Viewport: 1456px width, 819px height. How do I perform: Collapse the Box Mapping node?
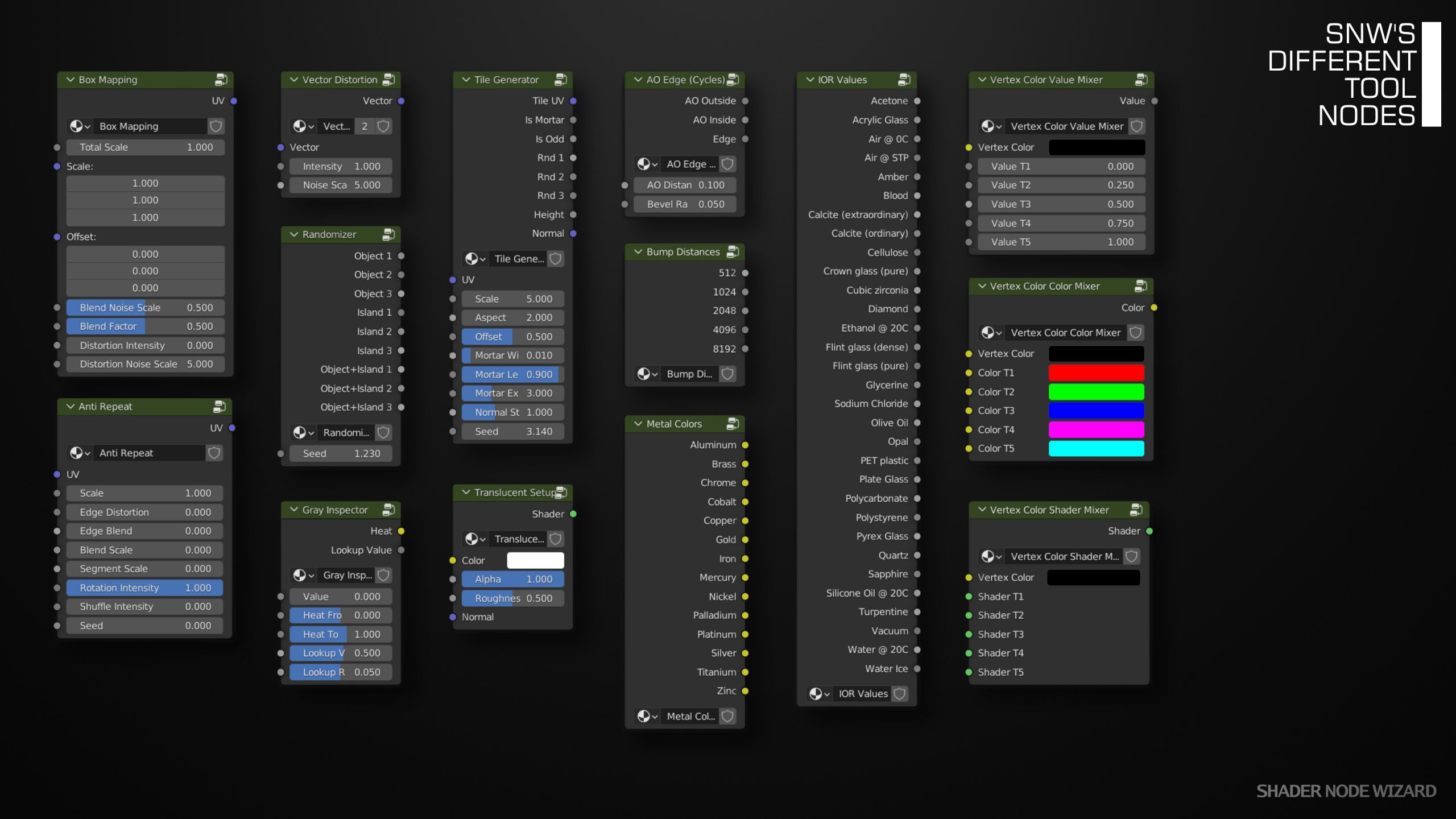[71, 80]
